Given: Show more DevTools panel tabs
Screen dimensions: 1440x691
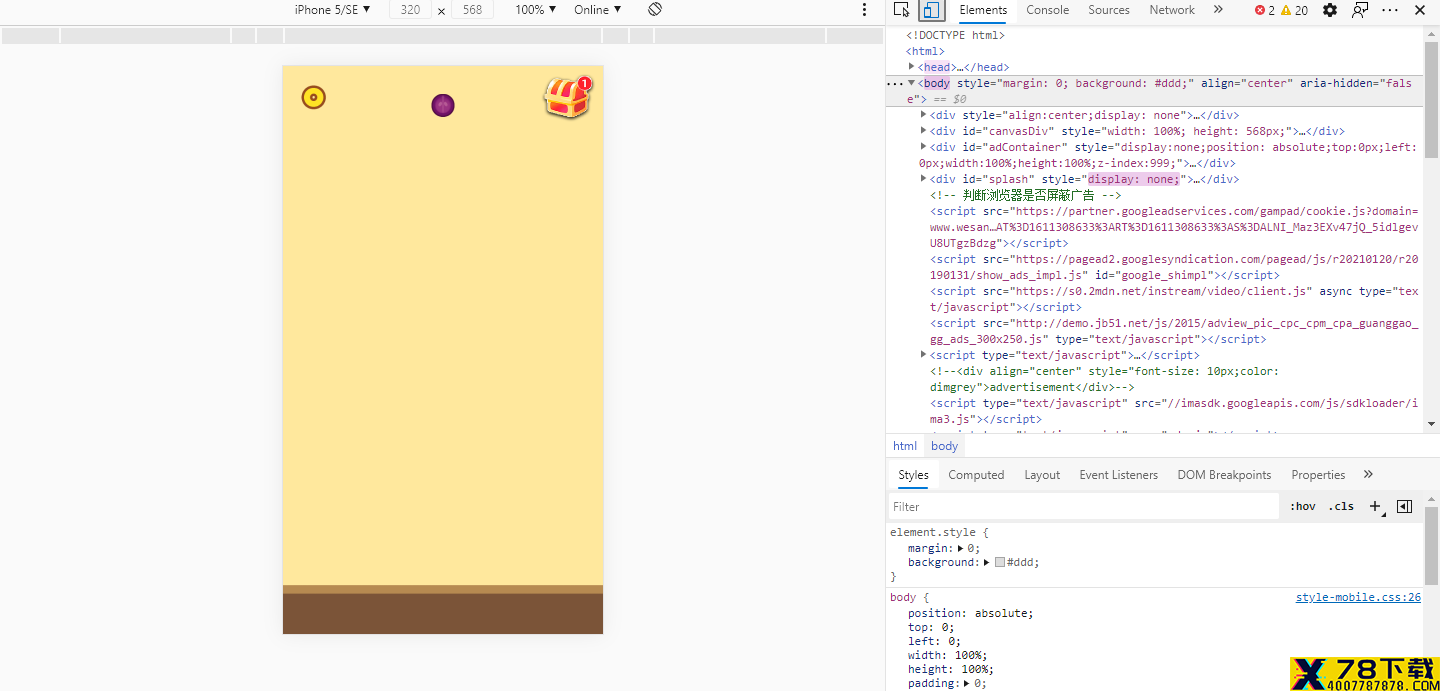Looking at the screenshot, I should click(1218, 10).
